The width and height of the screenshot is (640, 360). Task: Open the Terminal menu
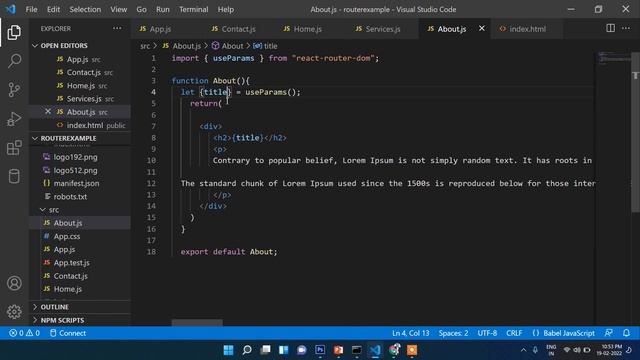pos(193,9)
